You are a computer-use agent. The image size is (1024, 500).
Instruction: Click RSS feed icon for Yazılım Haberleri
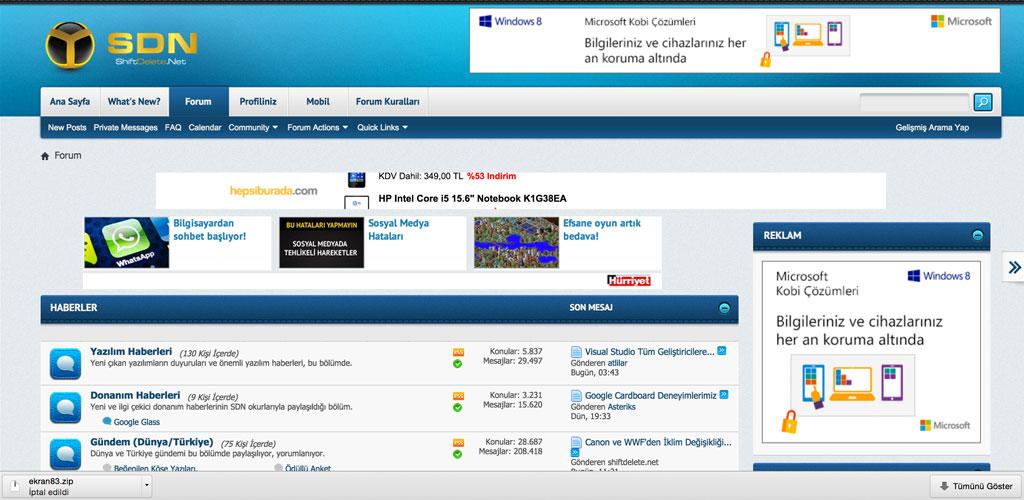pyautogui.click(x=458, y=352)
